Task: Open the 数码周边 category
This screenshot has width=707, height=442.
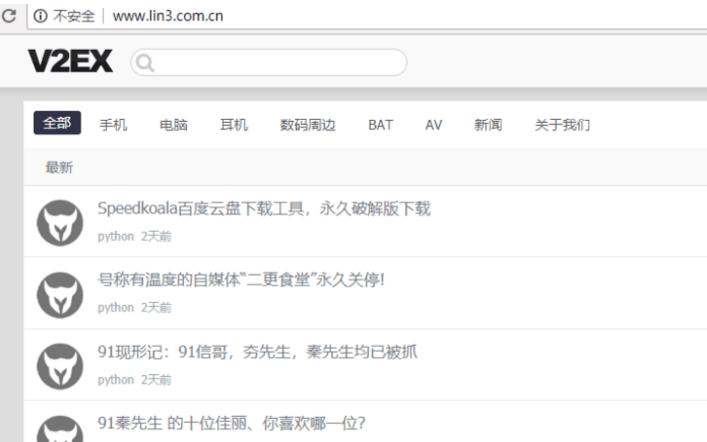Action: click(x=308, y=125)
